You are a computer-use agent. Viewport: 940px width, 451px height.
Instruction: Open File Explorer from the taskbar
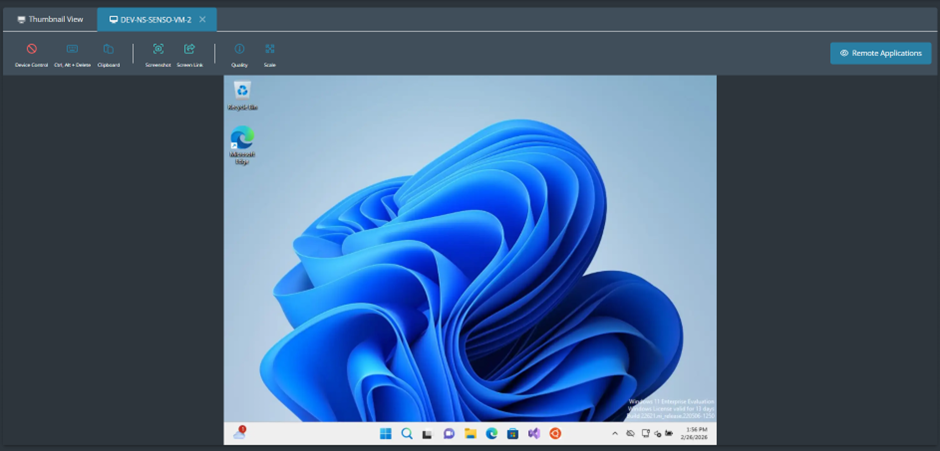470,434
